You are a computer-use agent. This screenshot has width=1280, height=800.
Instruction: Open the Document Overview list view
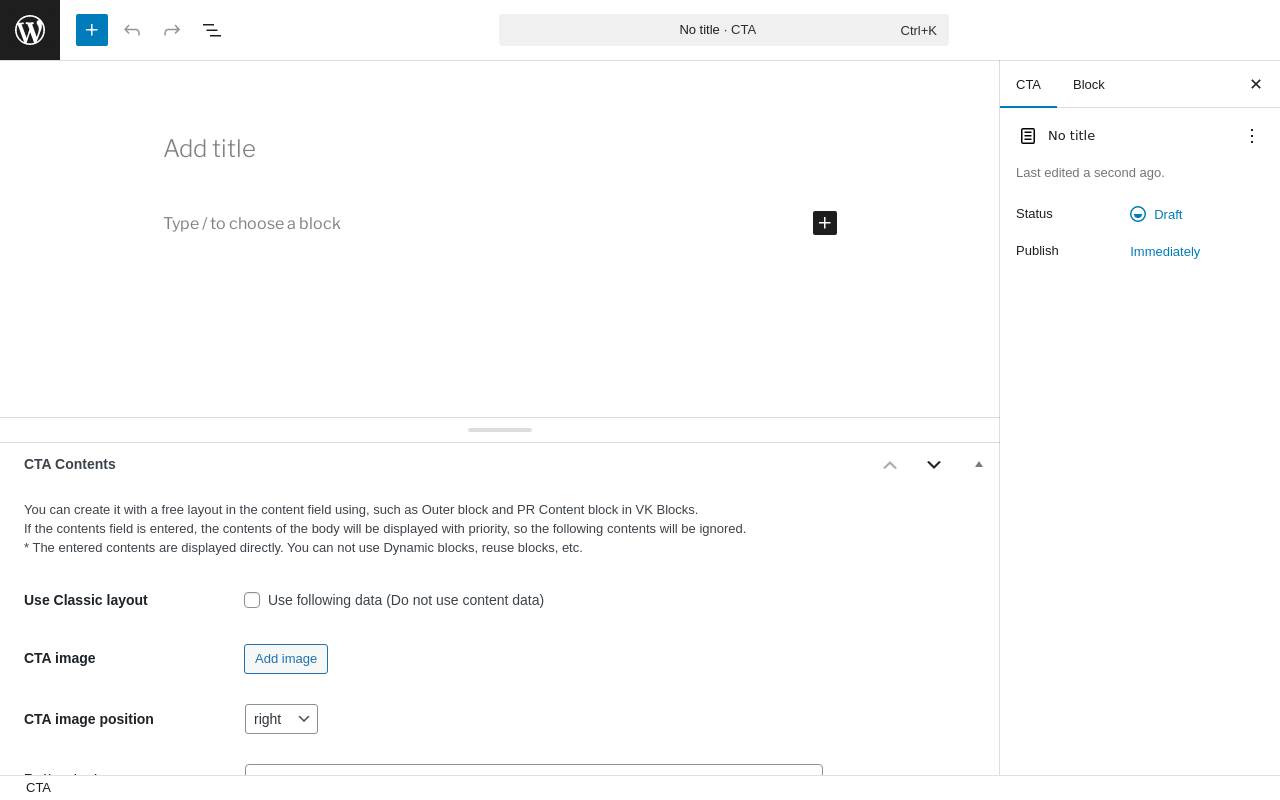(x=212, y=30)
